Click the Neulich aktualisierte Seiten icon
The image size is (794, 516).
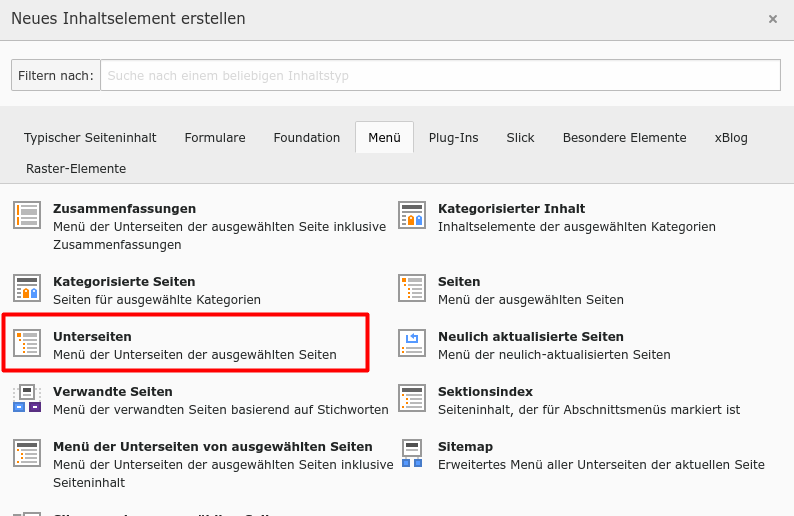[x=412, y=343]
